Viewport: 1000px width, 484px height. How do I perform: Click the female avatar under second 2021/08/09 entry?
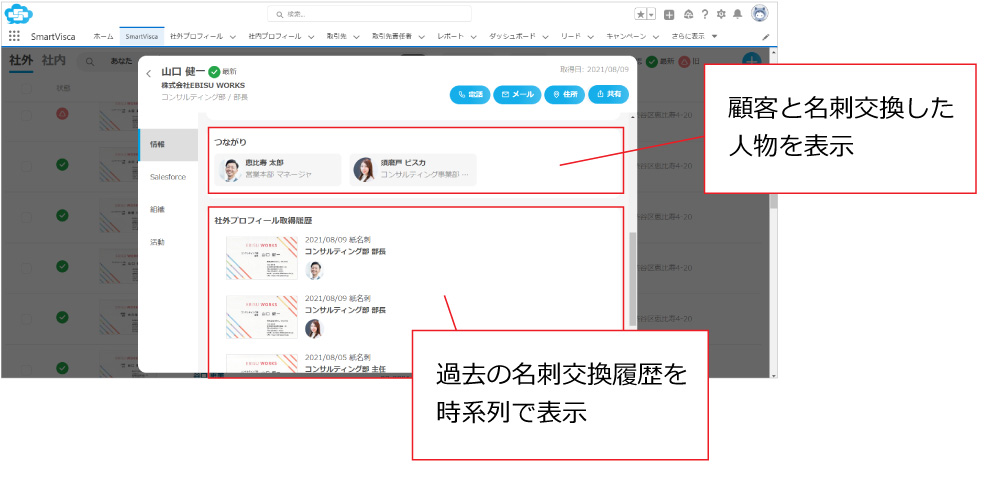point(314,328)
